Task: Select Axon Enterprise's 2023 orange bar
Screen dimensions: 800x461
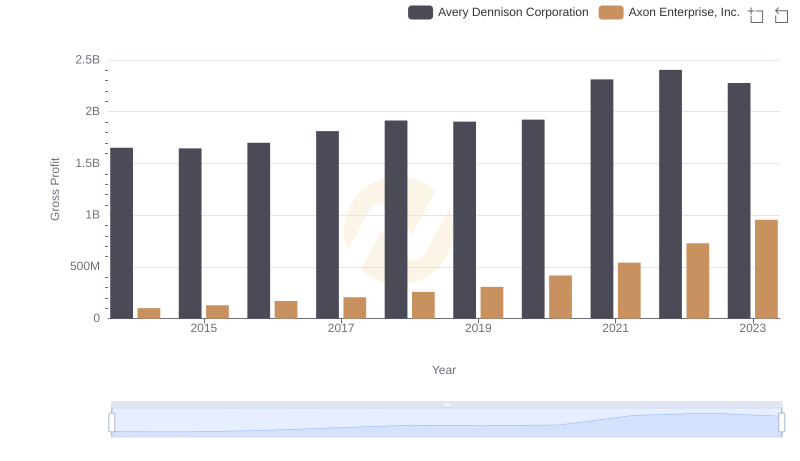Action: click(x=766, y=269)
